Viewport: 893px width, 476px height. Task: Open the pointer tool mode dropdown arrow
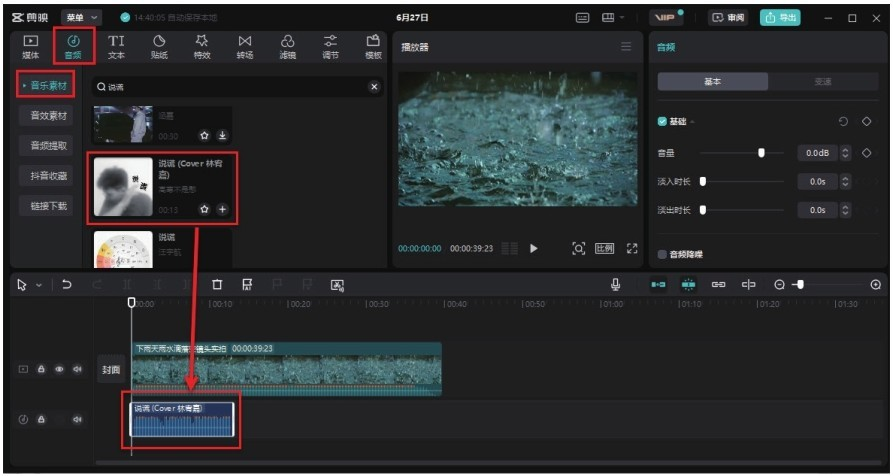[x=39, y=285]
